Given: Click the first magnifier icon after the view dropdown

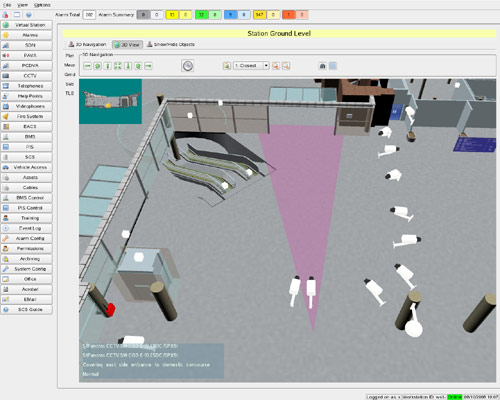Looking at the screenshot, I should point(275,66).
